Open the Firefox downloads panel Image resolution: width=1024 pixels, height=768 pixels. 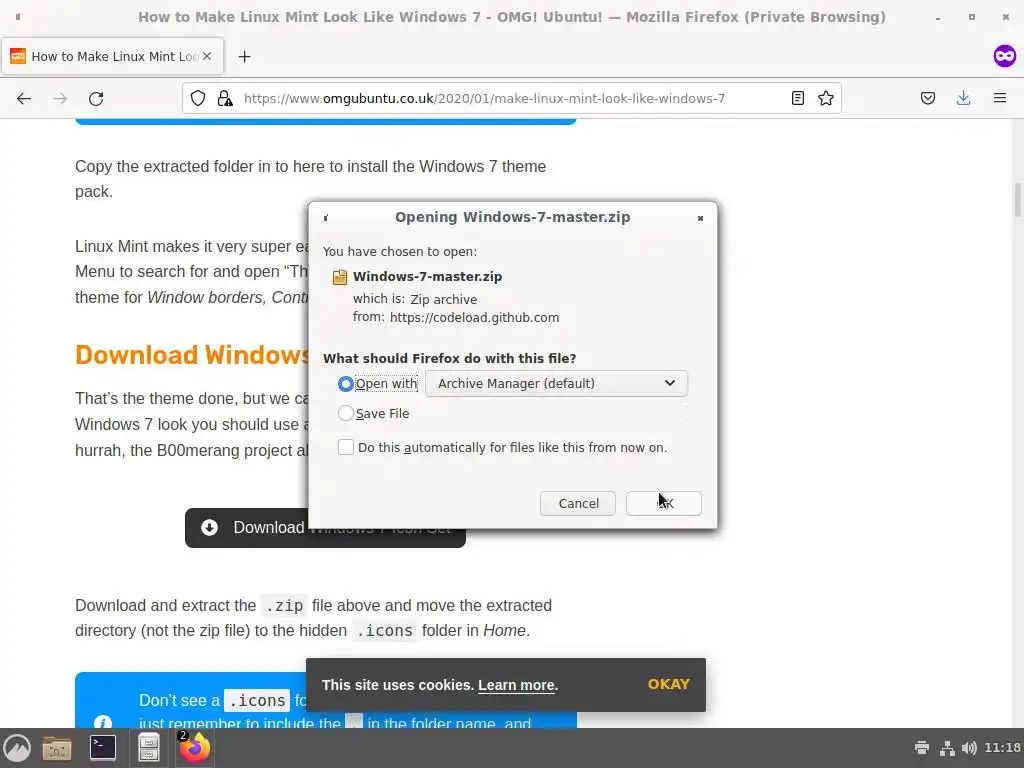click(963, 99)
